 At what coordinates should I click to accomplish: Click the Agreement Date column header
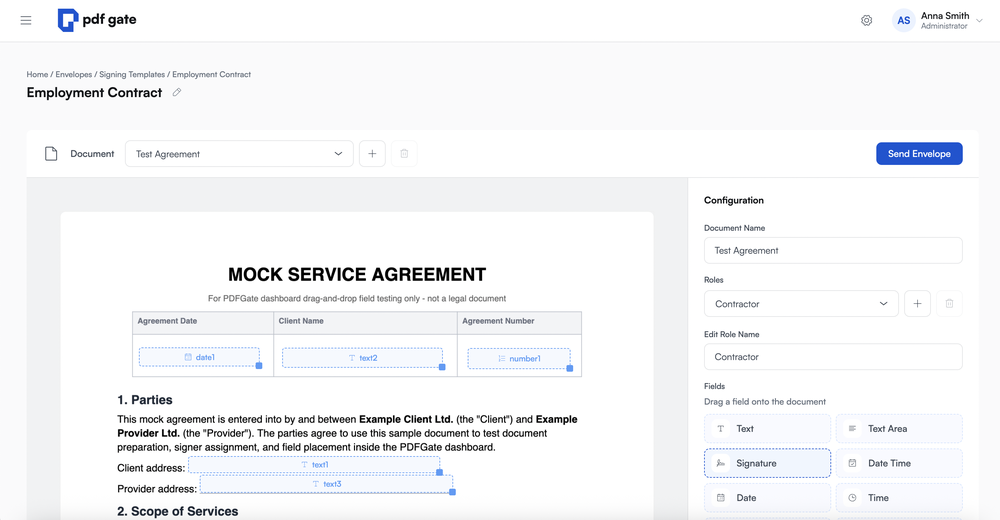(x=167, y=321)
